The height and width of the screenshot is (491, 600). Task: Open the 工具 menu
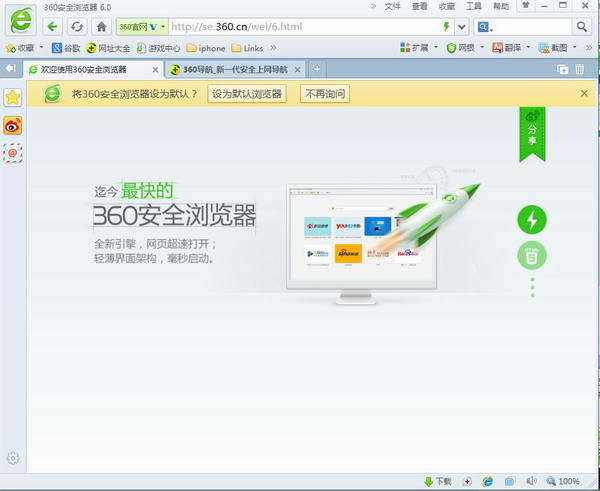[474, 6]
